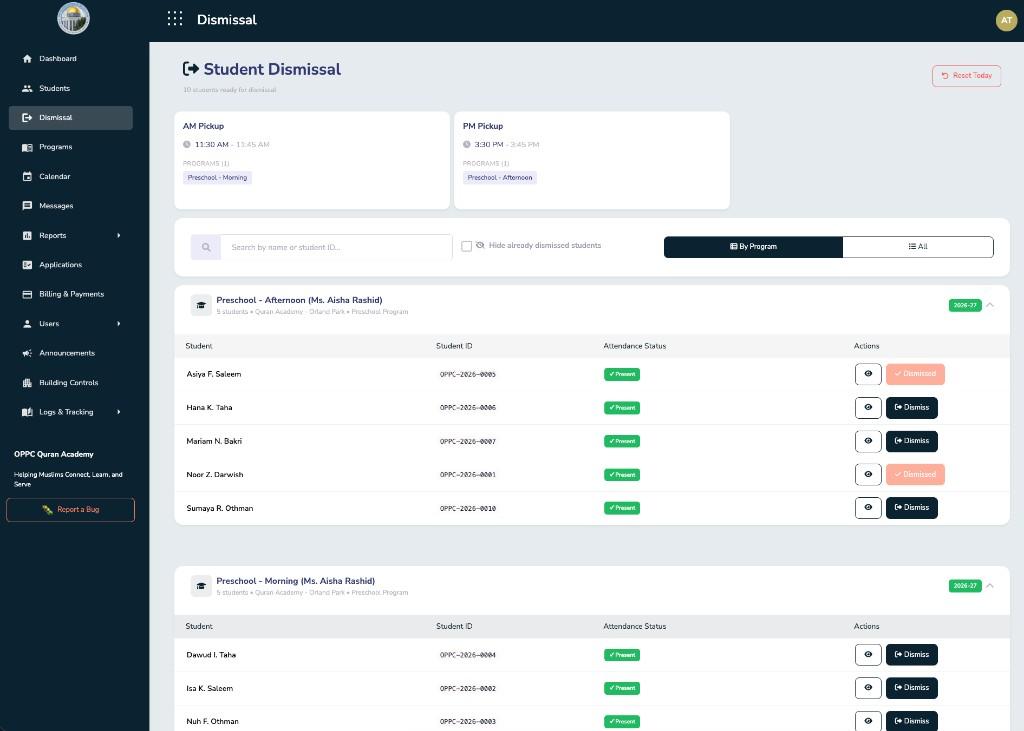Switch to the All view tab
Screen dimensions: 1024x731
point(918,247)
